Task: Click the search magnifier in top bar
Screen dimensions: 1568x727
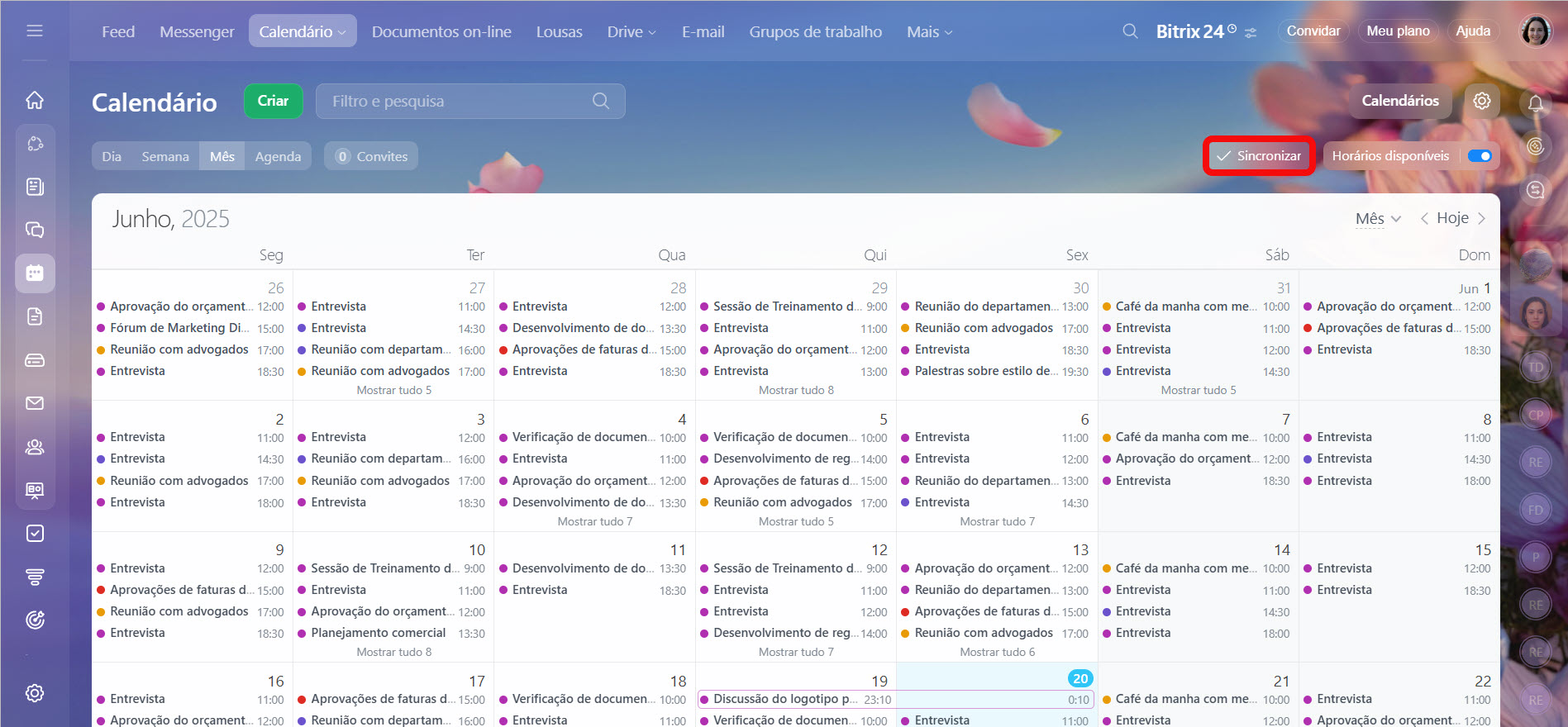Action: [x=1130, y=31]
